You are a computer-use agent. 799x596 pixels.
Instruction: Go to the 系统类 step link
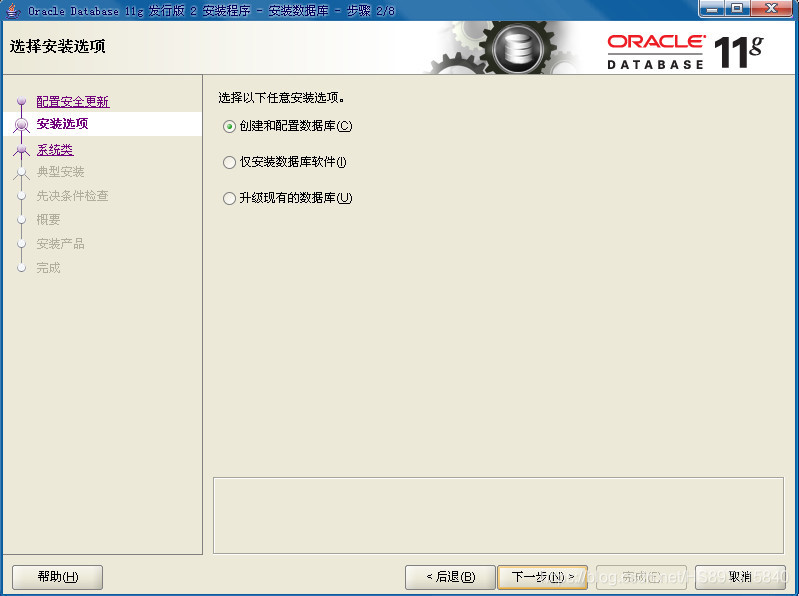click(55, 150)
